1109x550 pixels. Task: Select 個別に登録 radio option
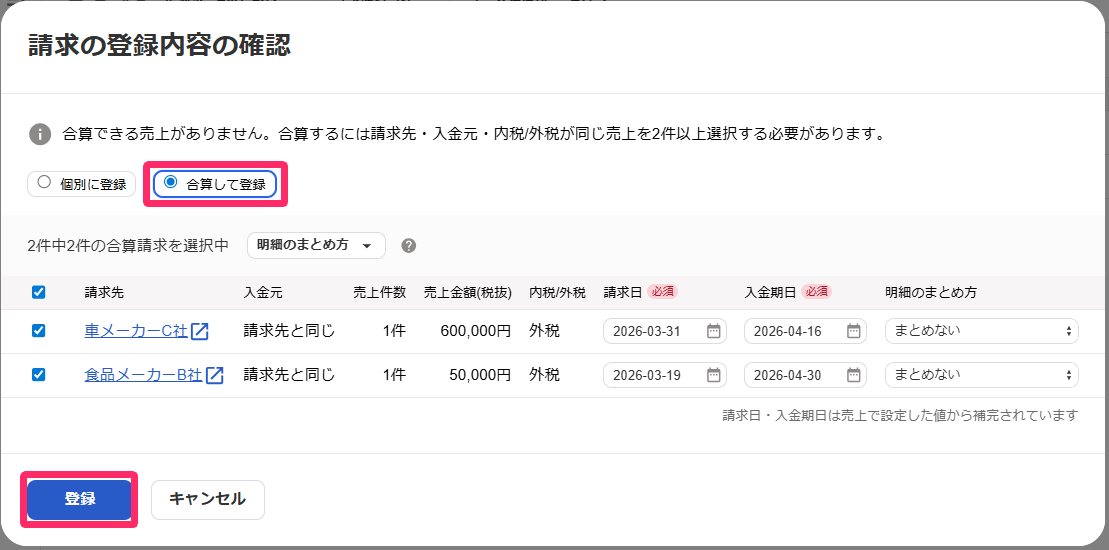pos(81,184)
